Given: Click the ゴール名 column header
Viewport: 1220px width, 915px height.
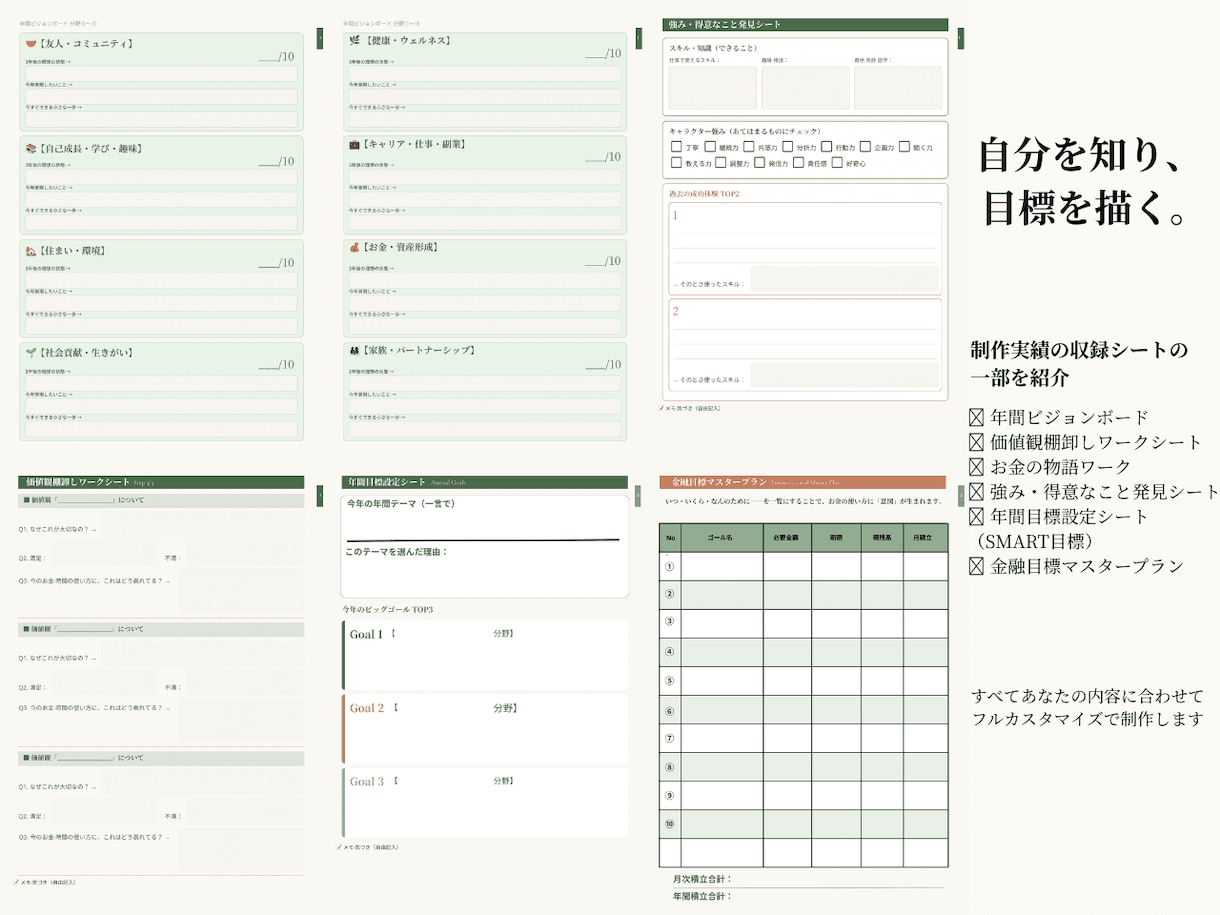Looking at the screenshot, I should (x=722, y=537).
